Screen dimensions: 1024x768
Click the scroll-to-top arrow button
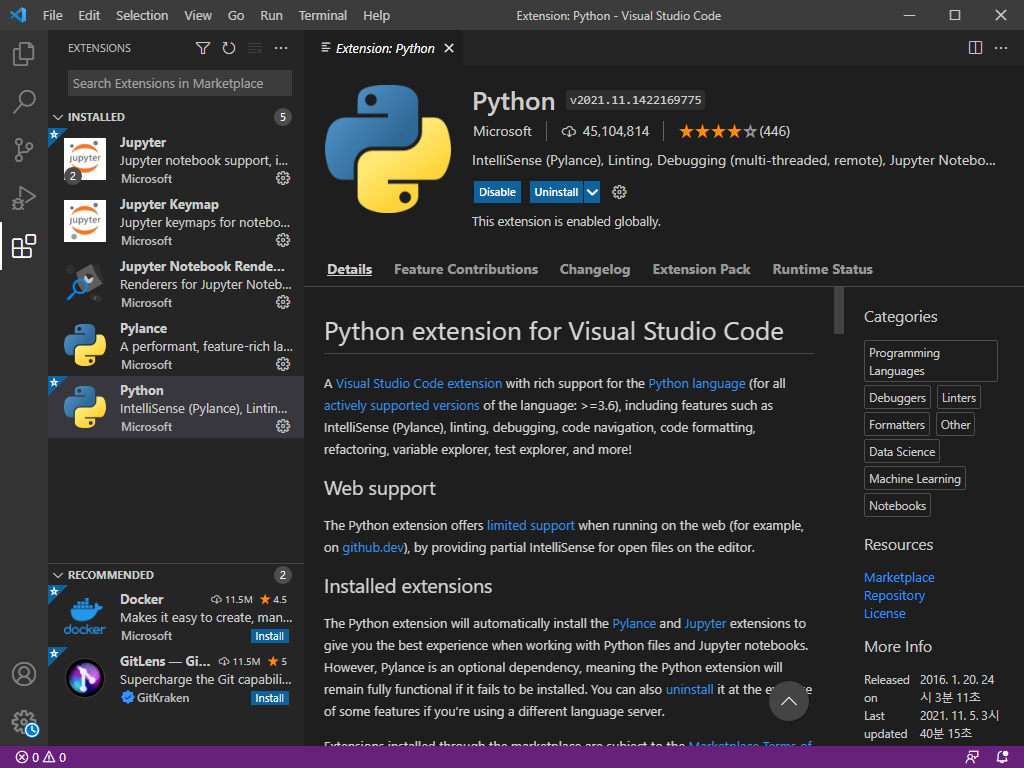pyautogui.click(x=789, y=701)
